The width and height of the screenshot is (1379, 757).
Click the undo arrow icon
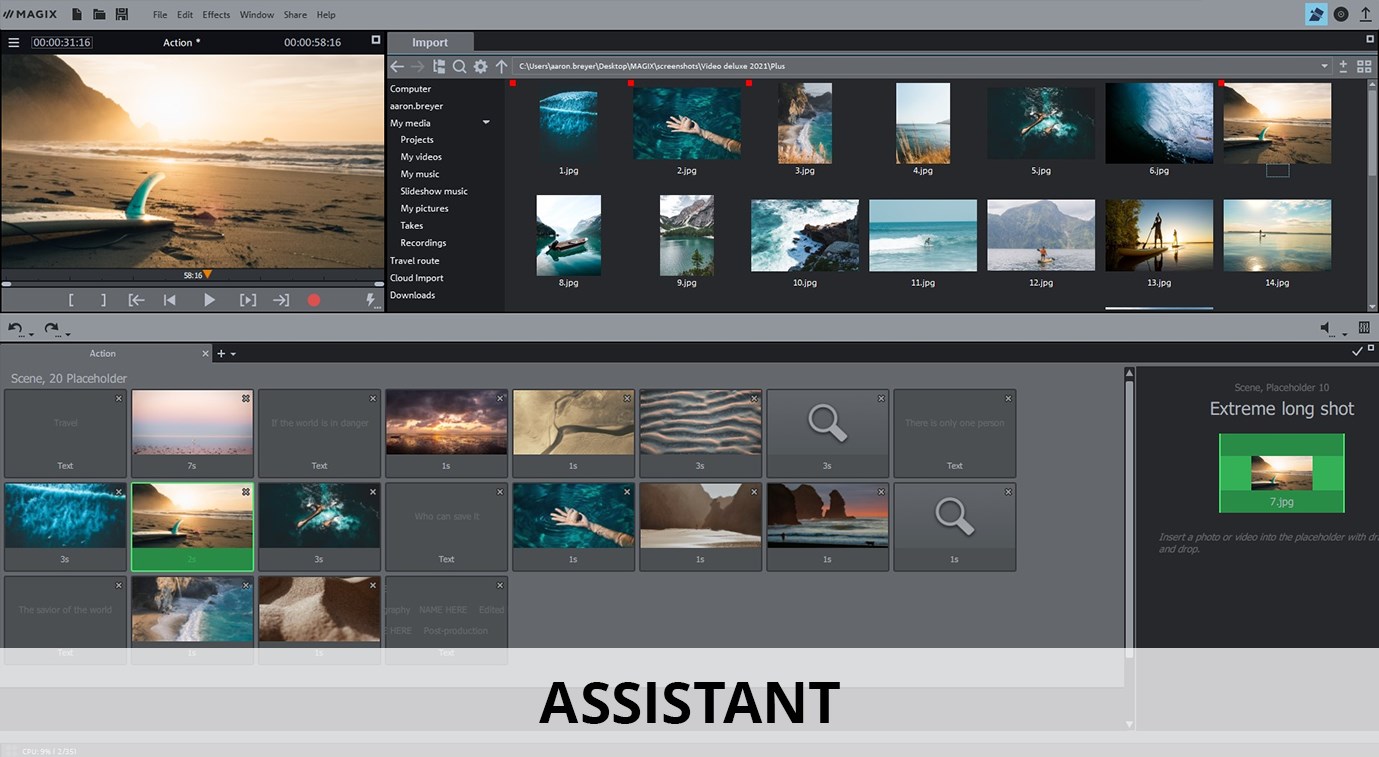15,328
